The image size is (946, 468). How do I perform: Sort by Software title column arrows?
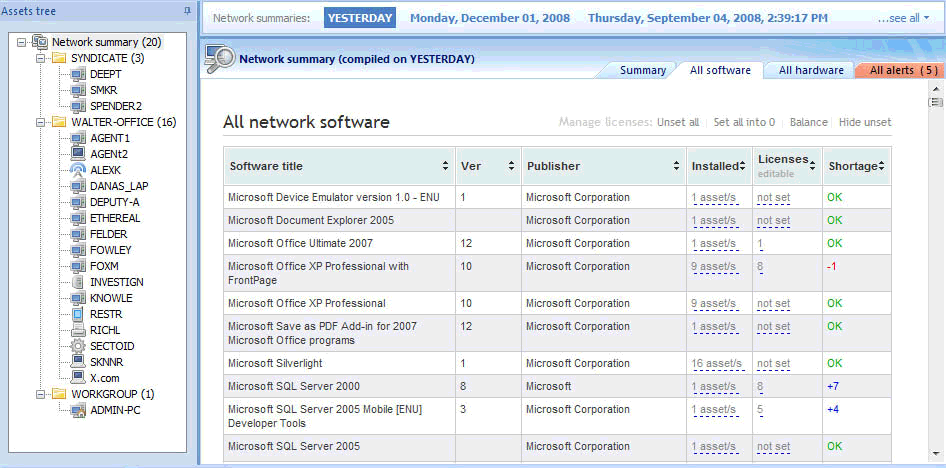coord(445,166)
